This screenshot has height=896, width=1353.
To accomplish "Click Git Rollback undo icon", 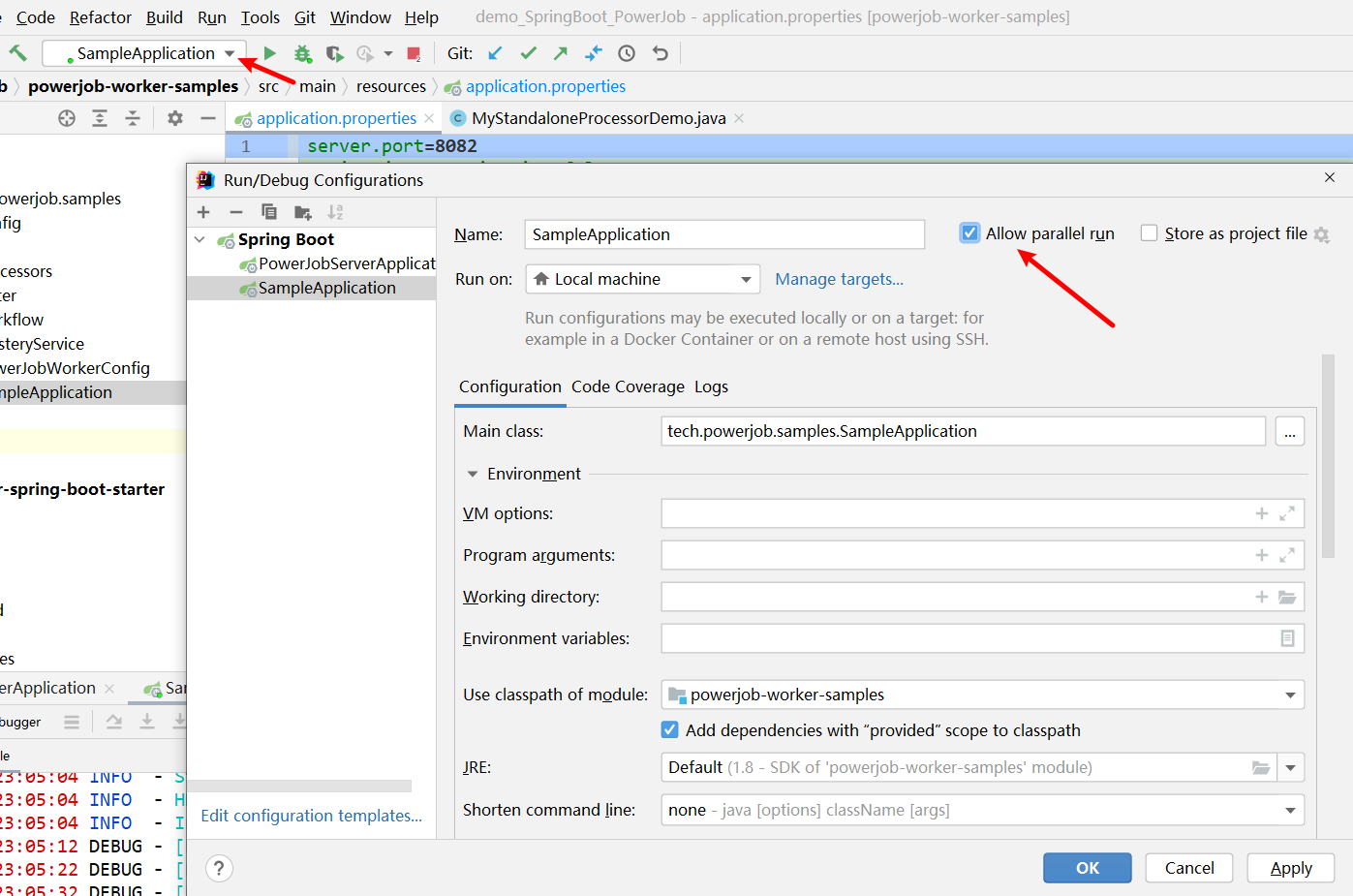I will coord(661,53).
